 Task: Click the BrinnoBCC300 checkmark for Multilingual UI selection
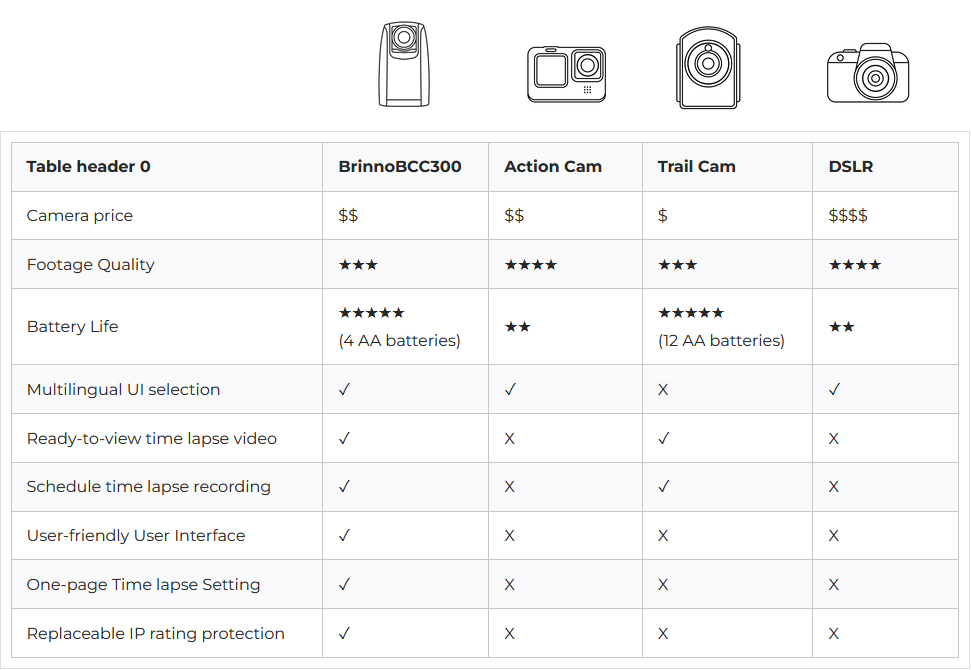point(344,389)
